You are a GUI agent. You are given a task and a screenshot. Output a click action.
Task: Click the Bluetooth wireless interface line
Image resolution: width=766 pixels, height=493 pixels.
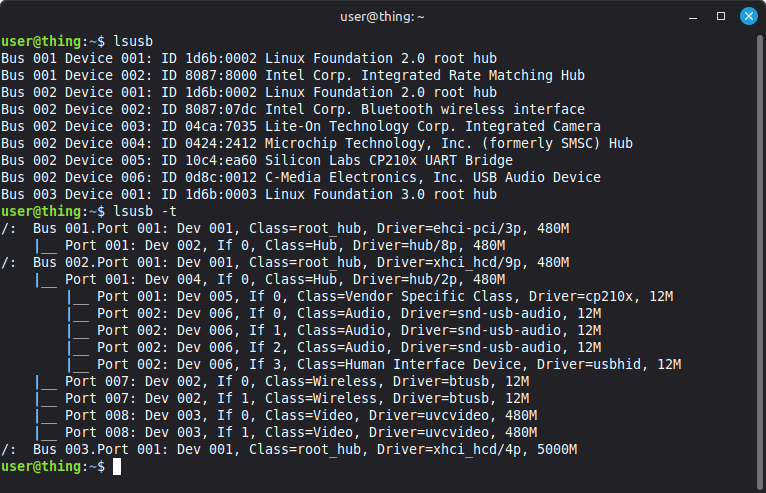pyautogui.click(x=292, y=110)
